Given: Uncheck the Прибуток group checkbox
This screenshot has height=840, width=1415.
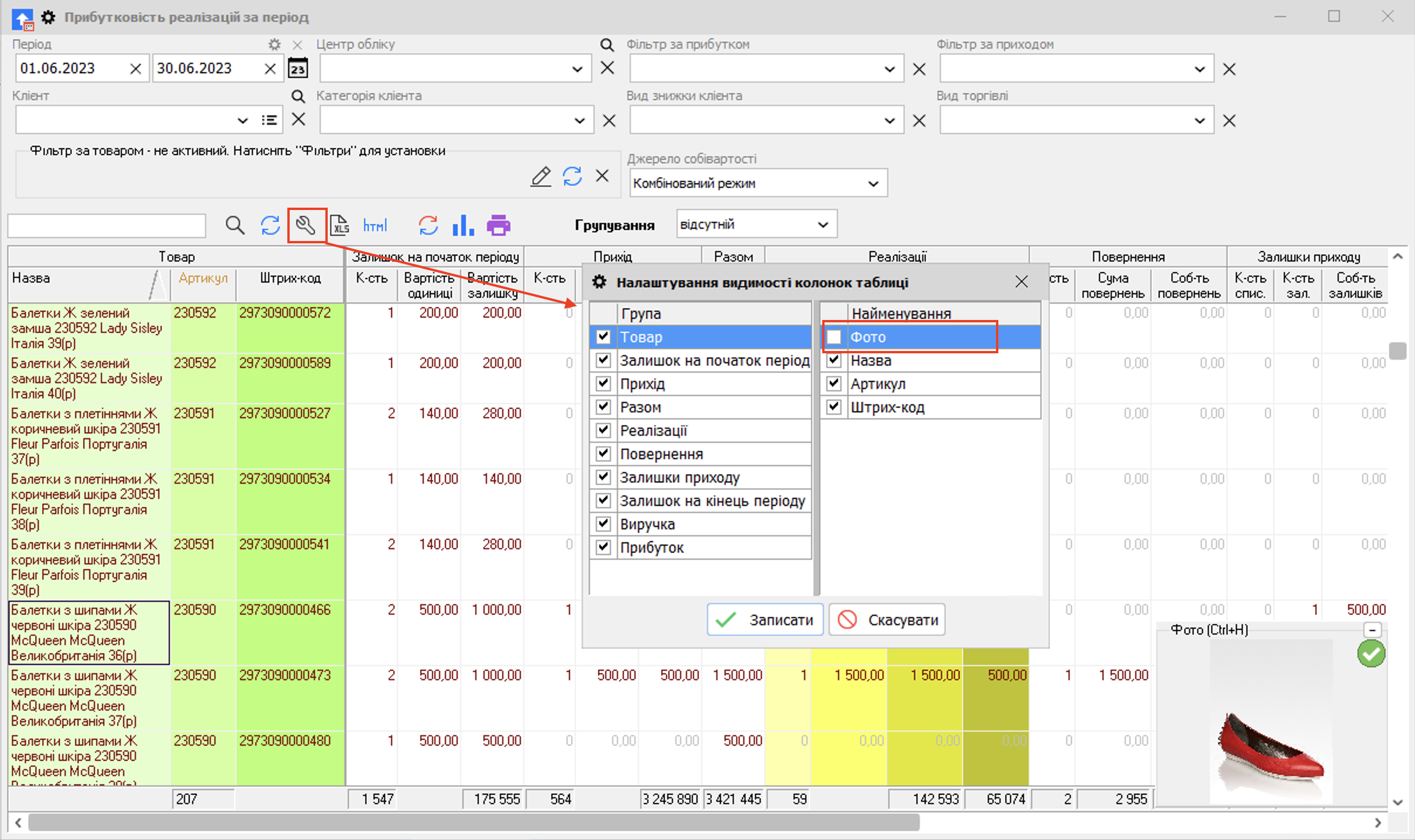Looking at the screenshot, I should click(603, 548).
